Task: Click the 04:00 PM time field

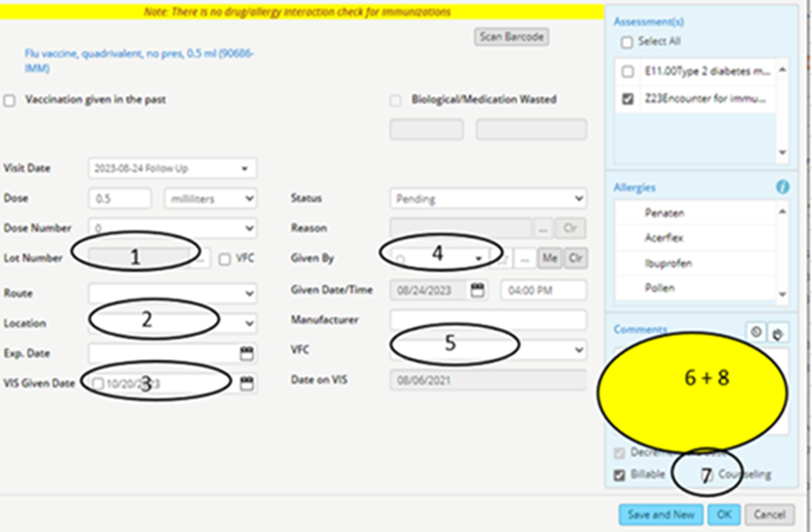Action: click(x=544, y=290)
